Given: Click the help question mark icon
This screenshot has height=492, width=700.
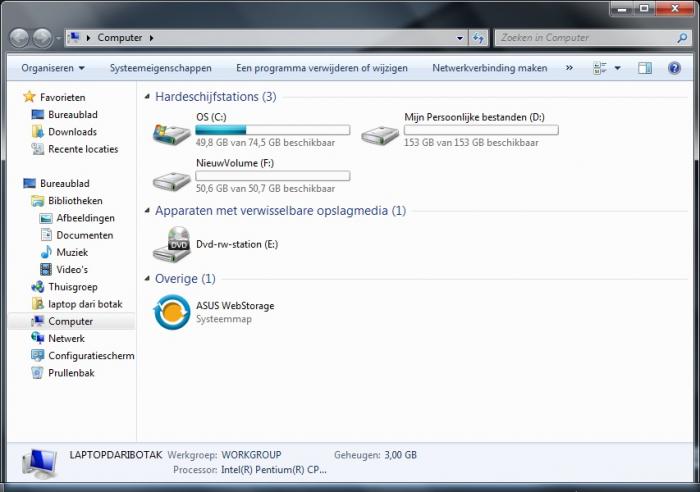Looking at the screenshot, I should point(673,68).
